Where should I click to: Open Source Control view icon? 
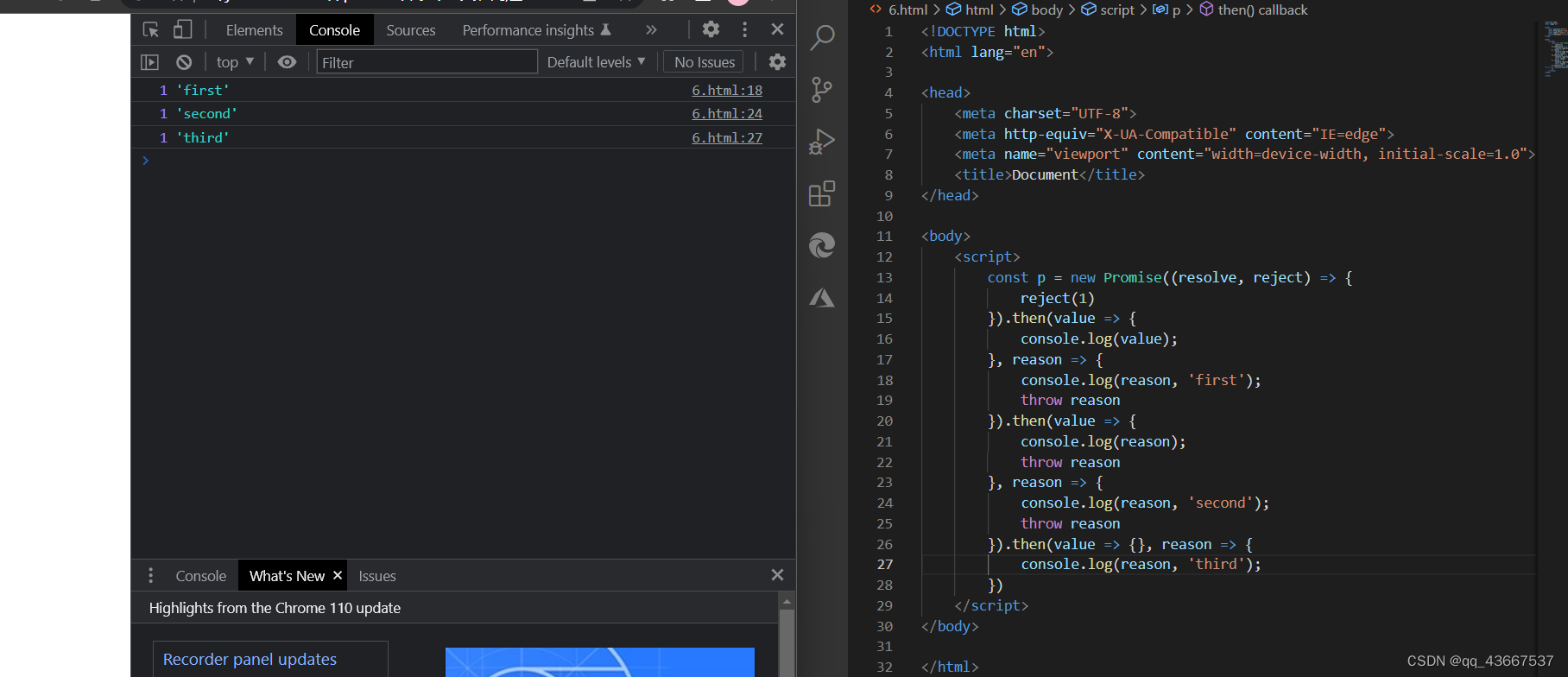click(x=822, y=89)
